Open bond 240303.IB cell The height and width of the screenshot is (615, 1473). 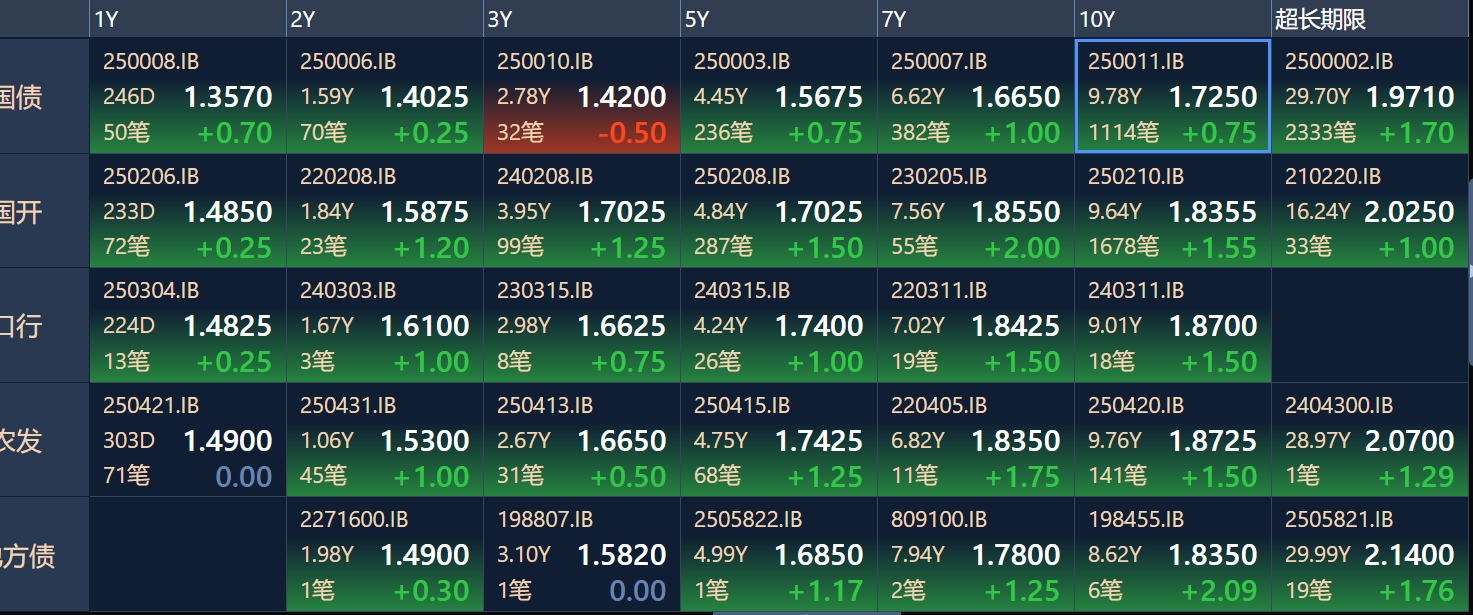click(x=385, y=325)
